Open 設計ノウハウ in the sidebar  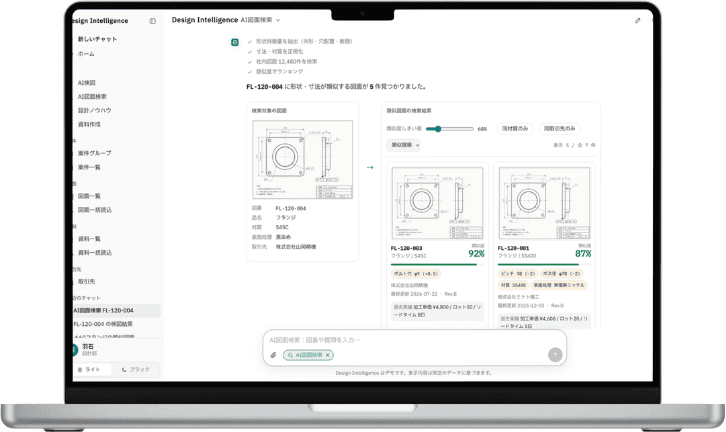tap(94, 111)
